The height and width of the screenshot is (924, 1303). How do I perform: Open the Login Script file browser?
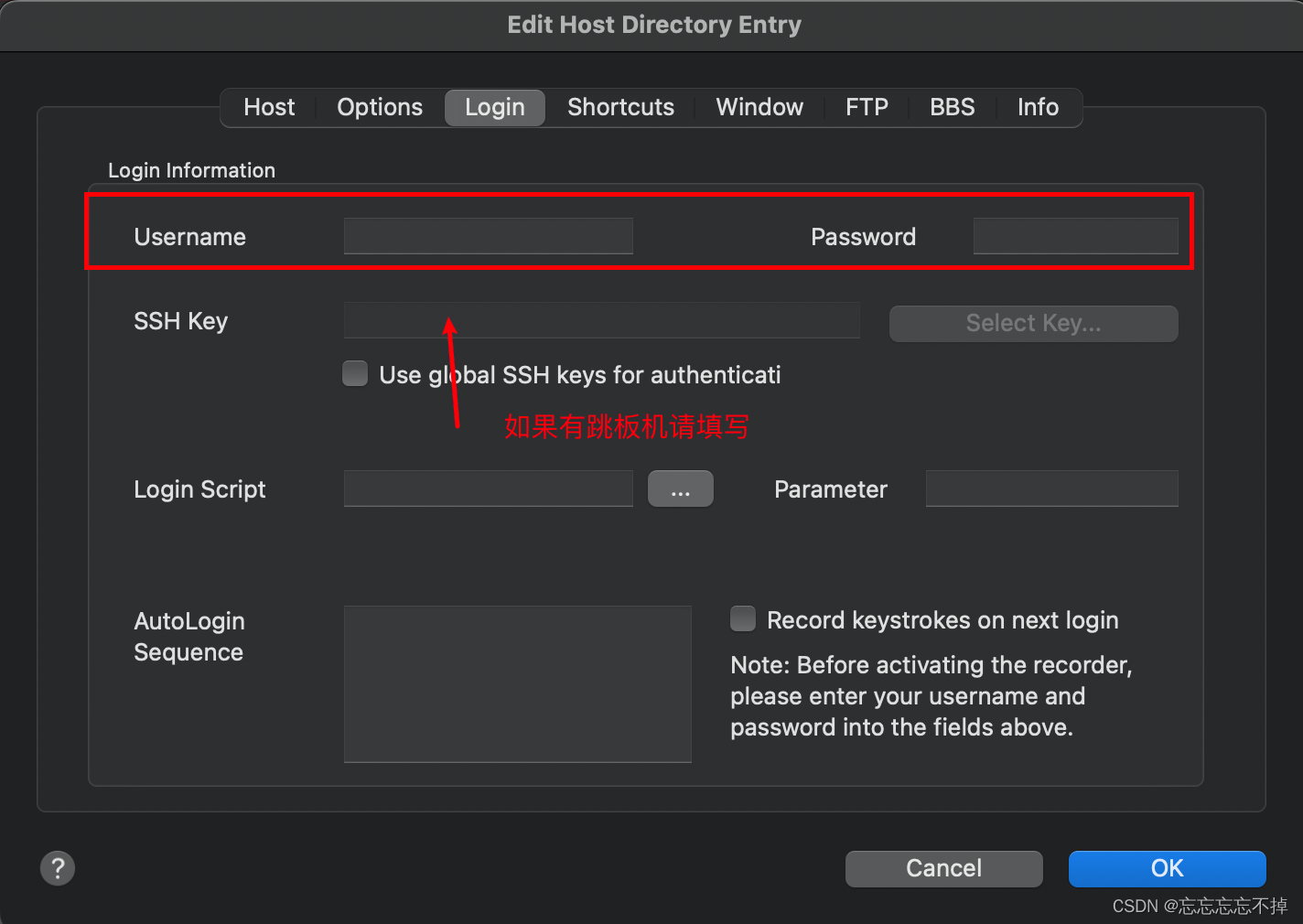coord(680,489)
